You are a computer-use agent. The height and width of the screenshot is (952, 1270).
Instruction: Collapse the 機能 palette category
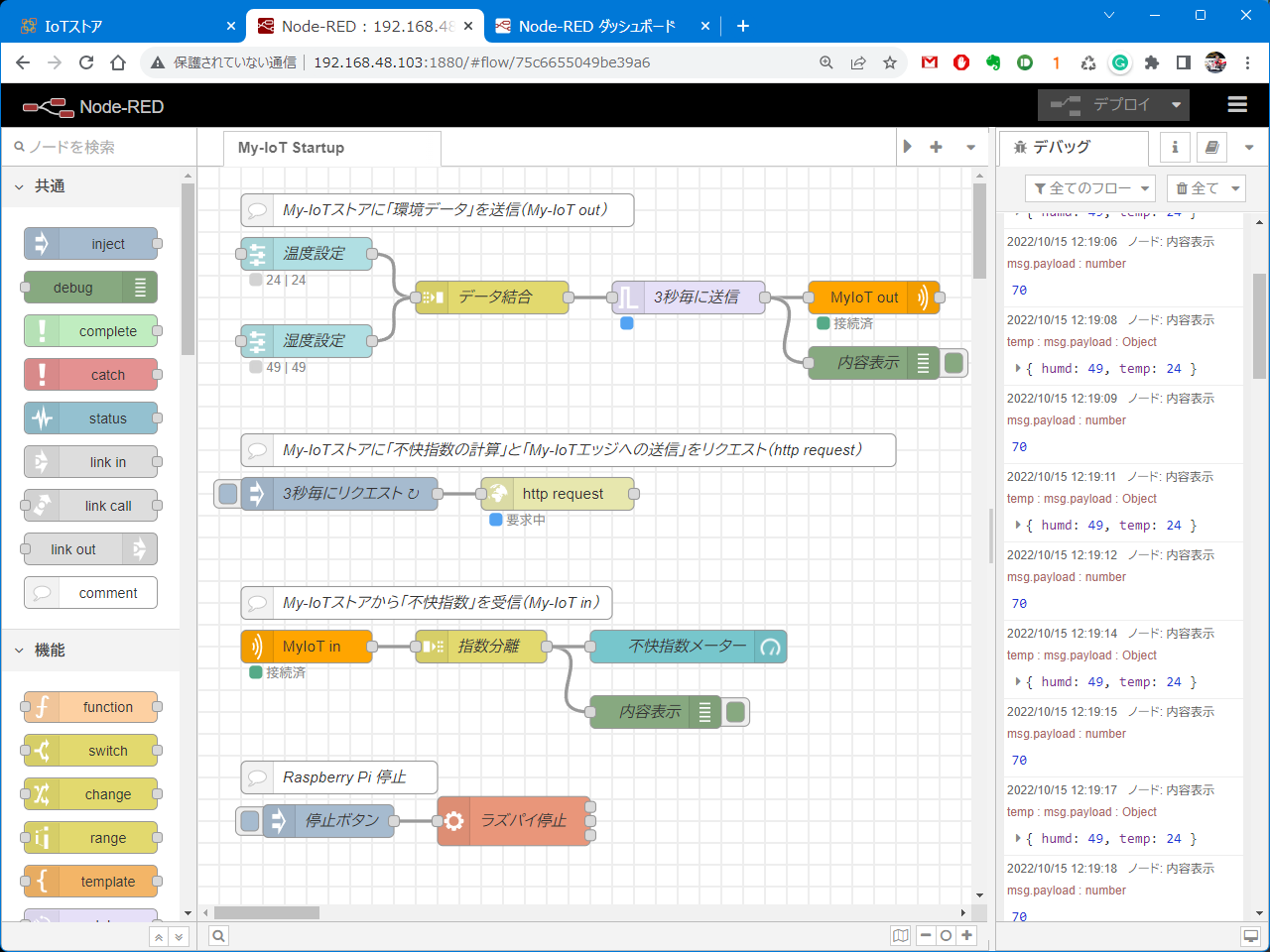point(90,651)
